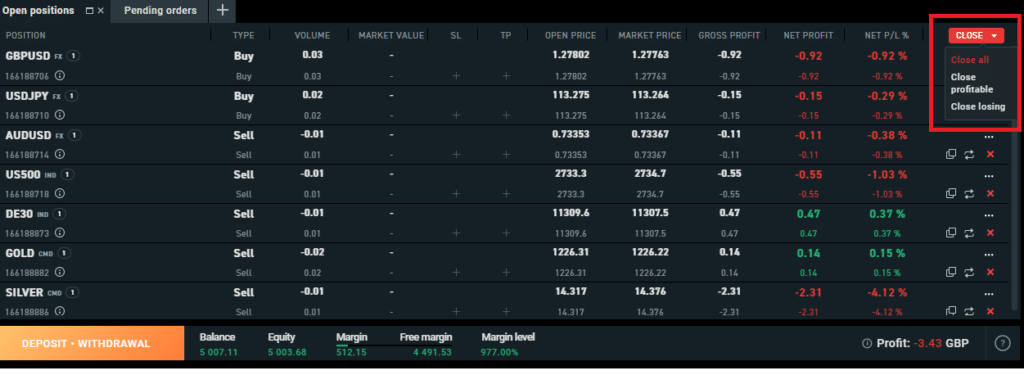Add take profit plus for SILVER order

pyautogui.click(x=506, y=311)
